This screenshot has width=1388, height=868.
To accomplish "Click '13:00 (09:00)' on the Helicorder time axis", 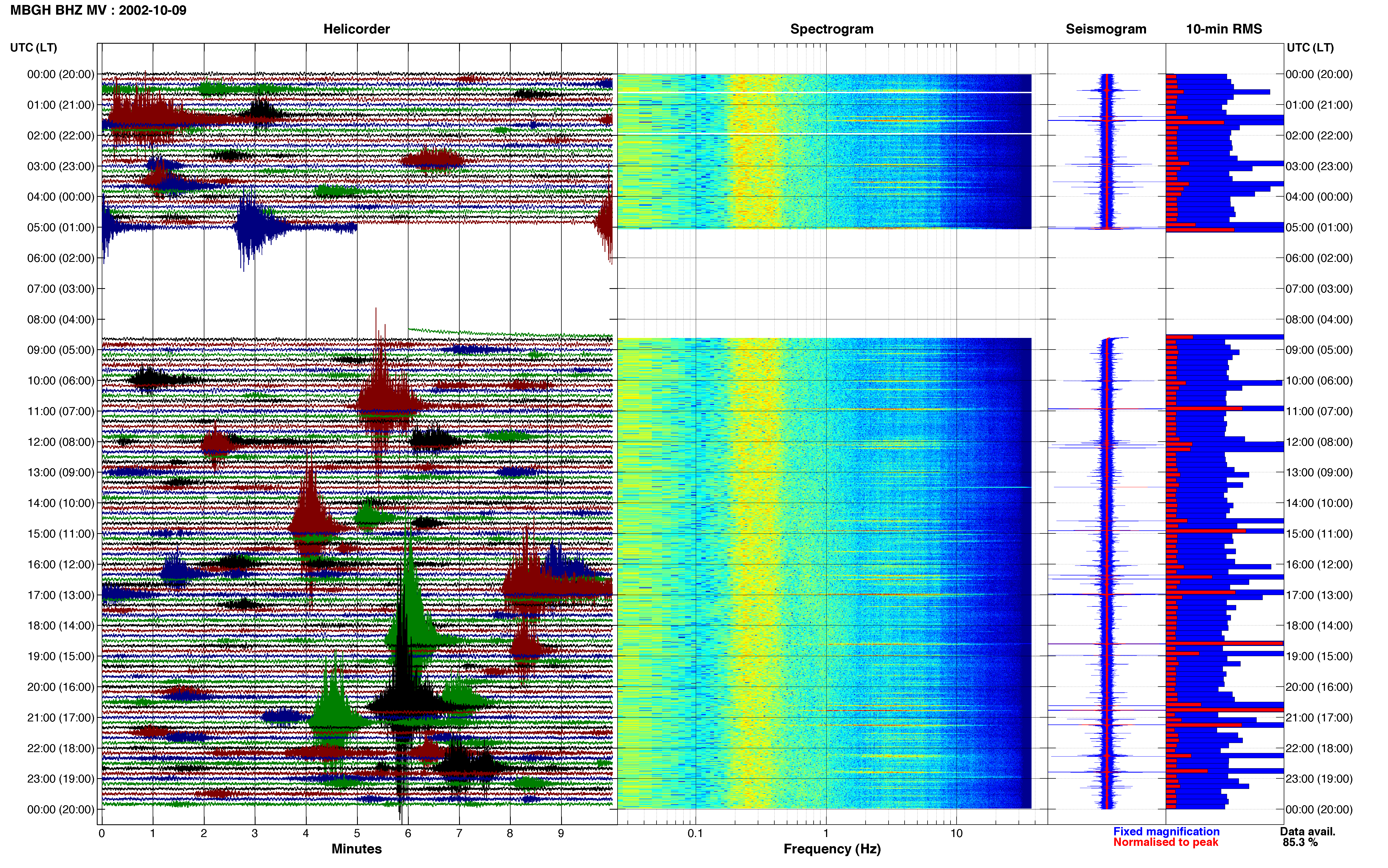I will tap(61, 473).
